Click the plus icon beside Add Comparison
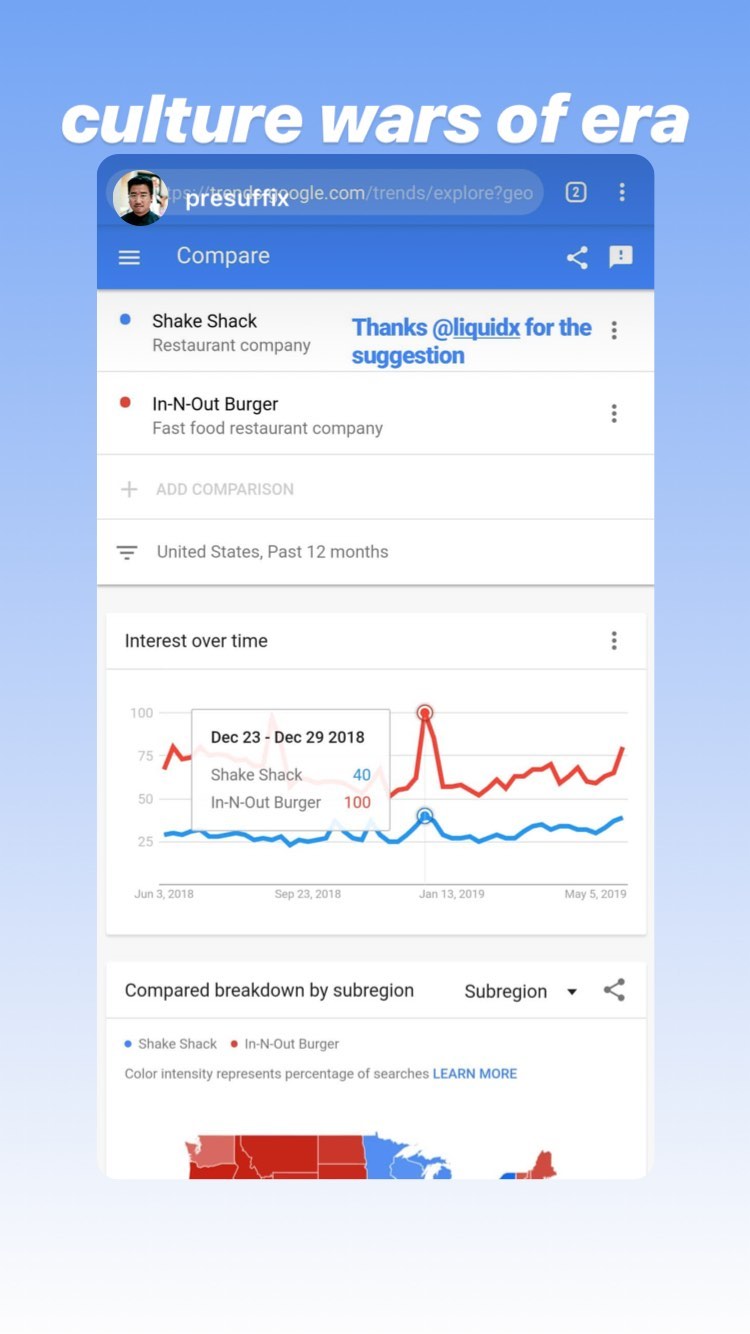This screenshot has width=750, height=1334. tap(129, 489)
